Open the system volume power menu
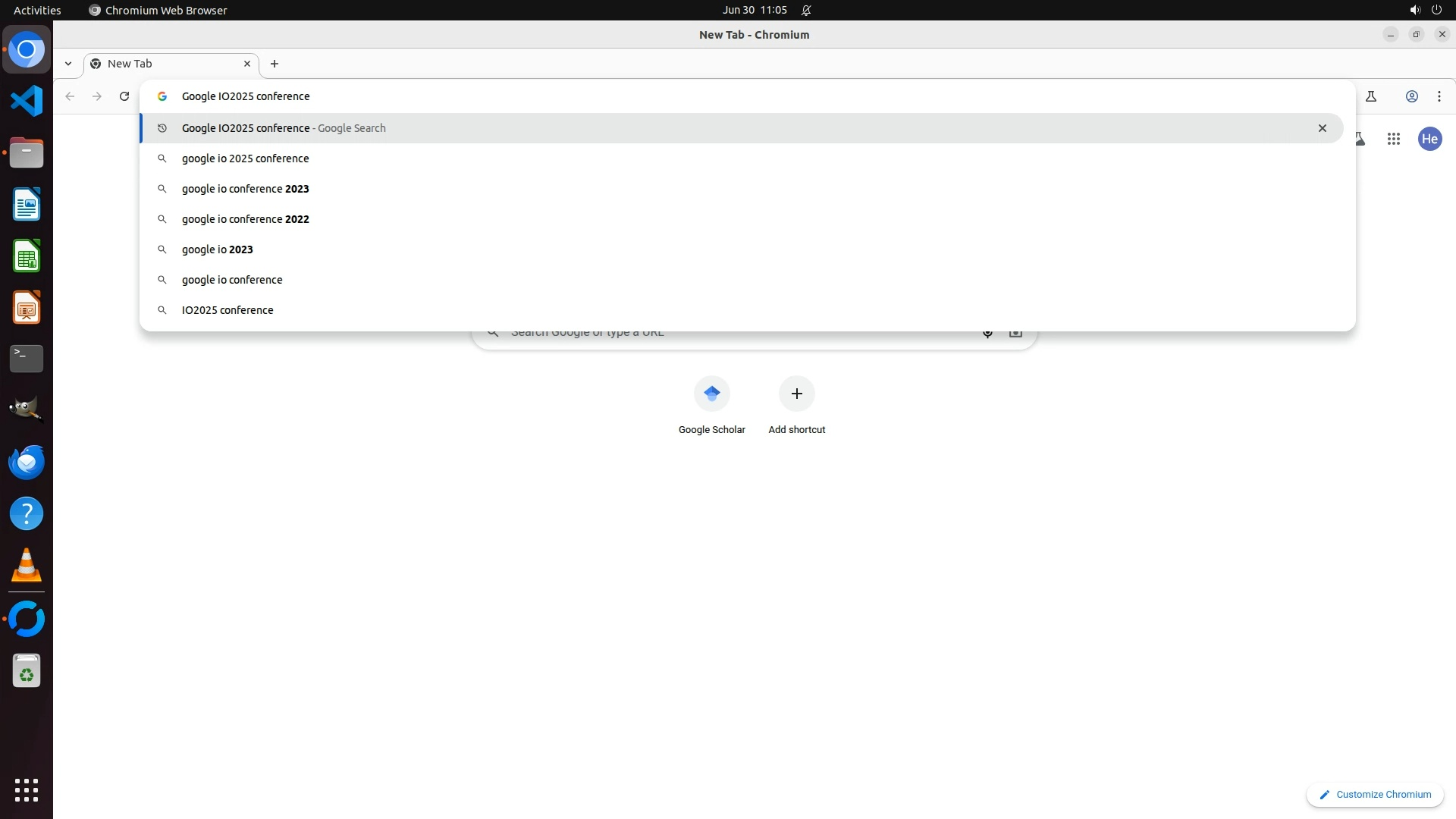1456x819 pixels. [1425, 10]
